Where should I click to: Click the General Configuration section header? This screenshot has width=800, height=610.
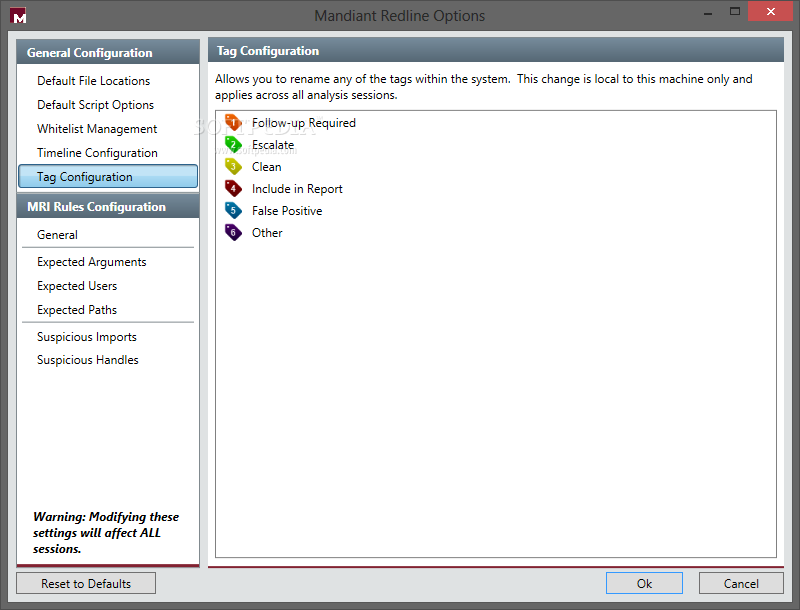(x=108, y=52)
